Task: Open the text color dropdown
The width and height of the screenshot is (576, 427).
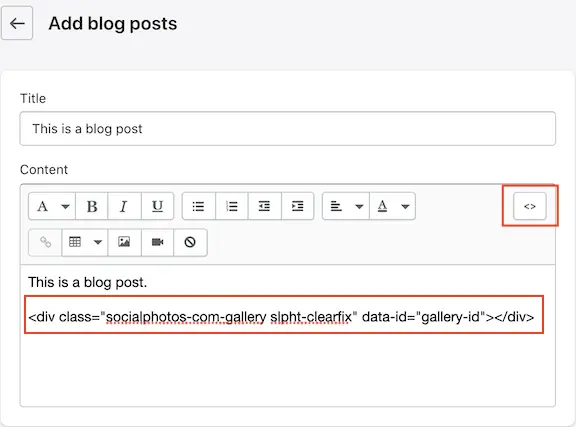Action: [x=392, y=206]
